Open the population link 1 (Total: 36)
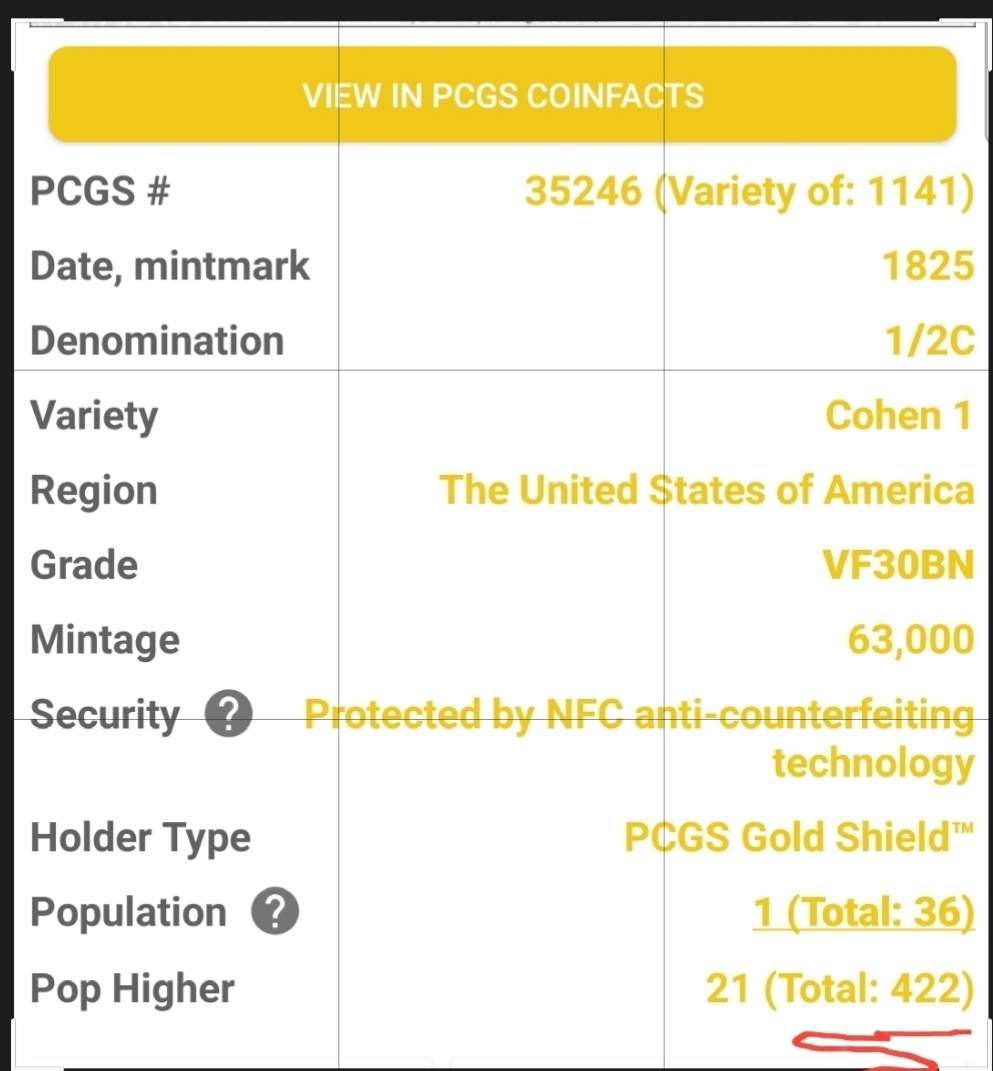This screenshot has height=1071, width=993. pos(864,911)
